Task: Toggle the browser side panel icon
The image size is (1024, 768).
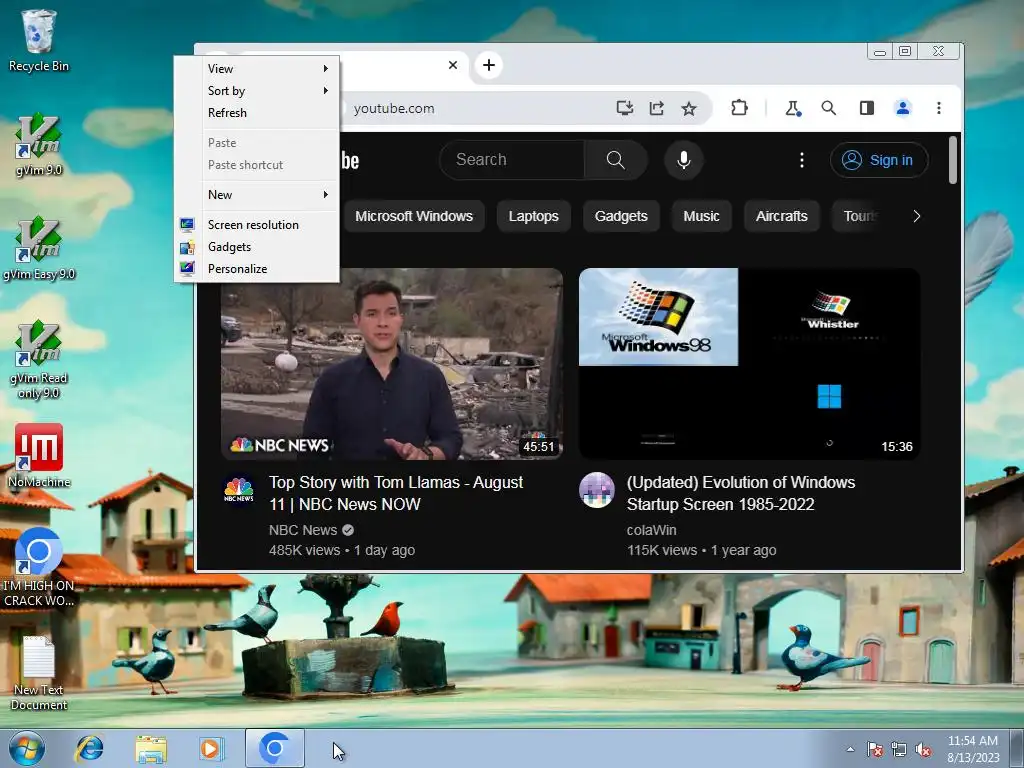Action: click(867, 108)
